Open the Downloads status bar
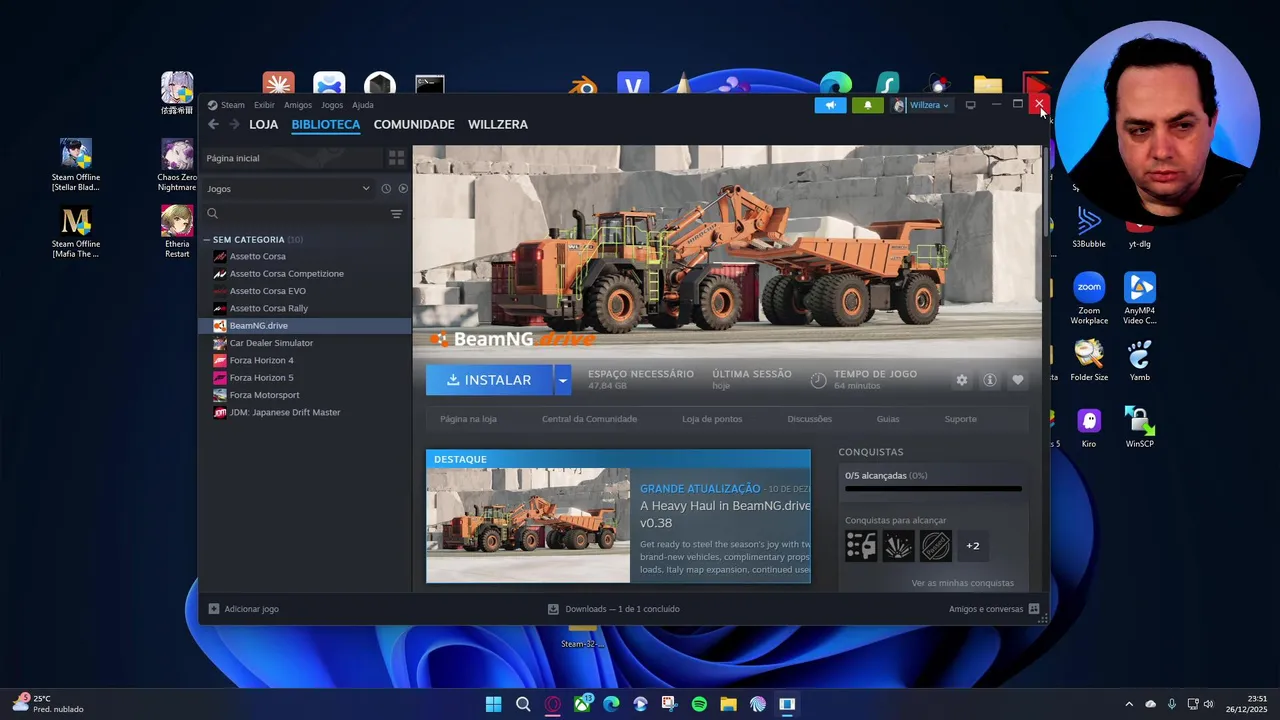The width and height of the screenshot is (1280, 720). click(x=614, y=609)
